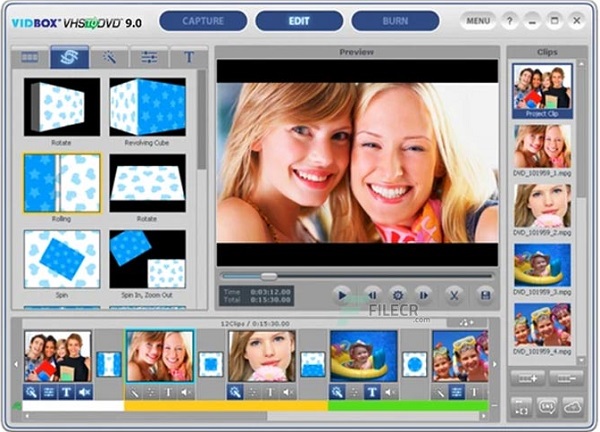The height and width of the screenshot is (432, 600).
Task: Select the two blonde women storyboard clip
Action: coord(160,356)
